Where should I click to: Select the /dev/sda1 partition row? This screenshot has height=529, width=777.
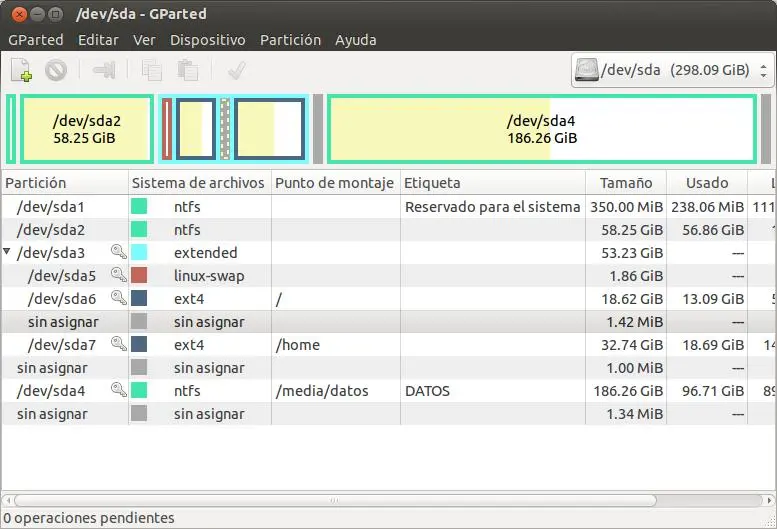coord(388,207)
